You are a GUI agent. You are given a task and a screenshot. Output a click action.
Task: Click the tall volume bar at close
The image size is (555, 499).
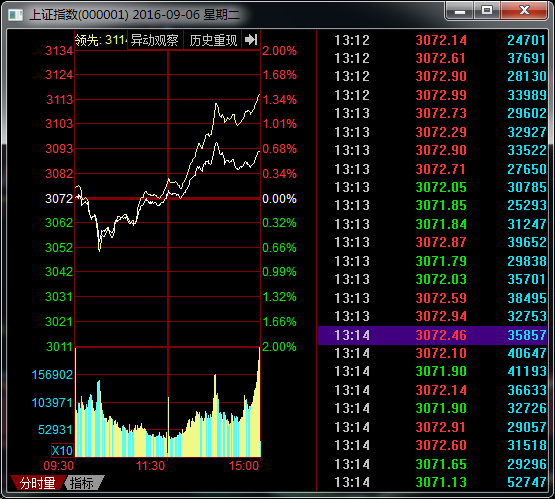point(259,402)
